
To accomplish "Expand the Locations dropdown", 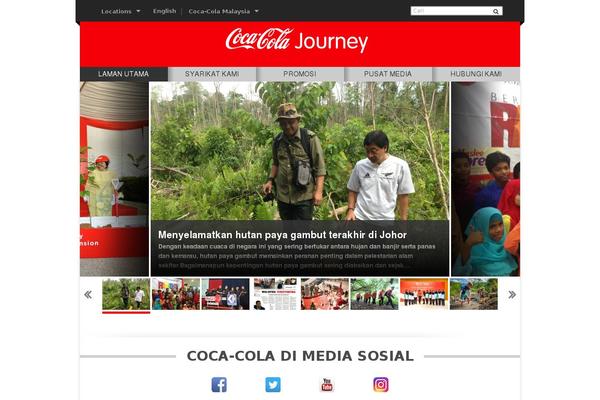I will pos(121,11).
